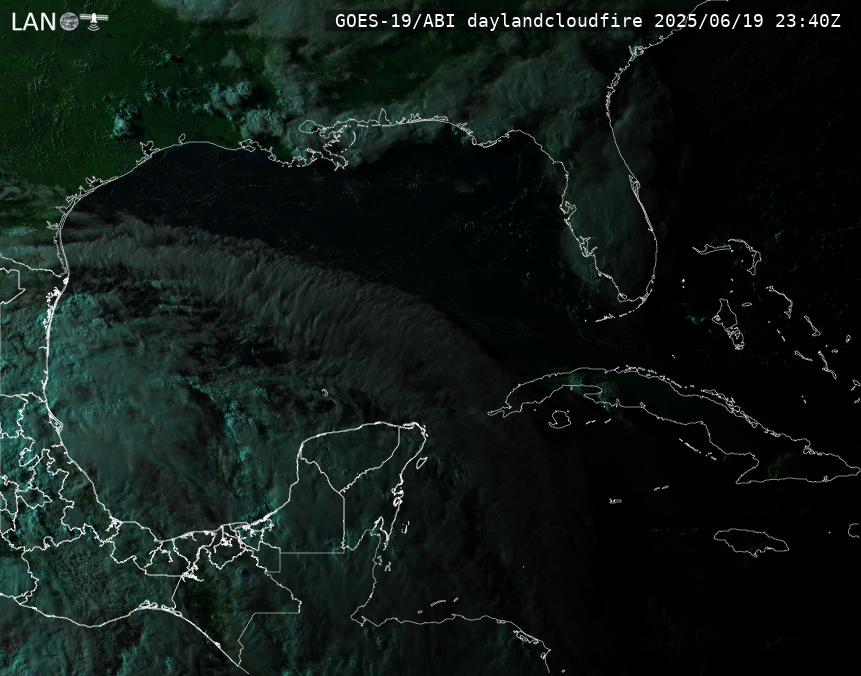The image size is (861, 676).
Task: Click the GOES-19/ABI label
Action: click(x=395, y=21)
